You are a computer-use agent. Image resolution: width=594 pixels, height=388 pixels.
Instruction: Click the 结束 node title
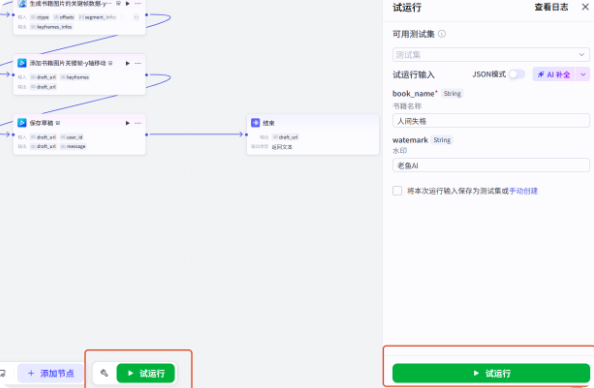(x=269, y=123)
